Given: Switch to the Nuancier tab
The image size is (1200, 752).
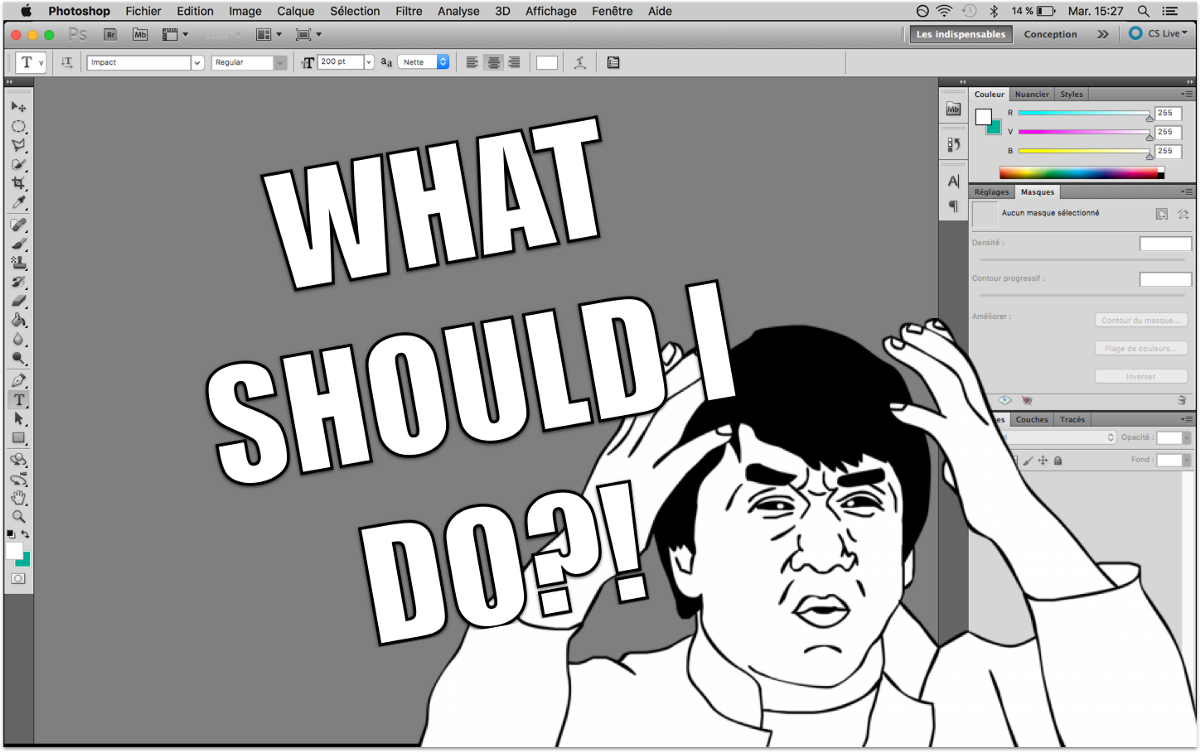Looking at the screenshot, I should pyautogui.click(x=1032, y=94).
